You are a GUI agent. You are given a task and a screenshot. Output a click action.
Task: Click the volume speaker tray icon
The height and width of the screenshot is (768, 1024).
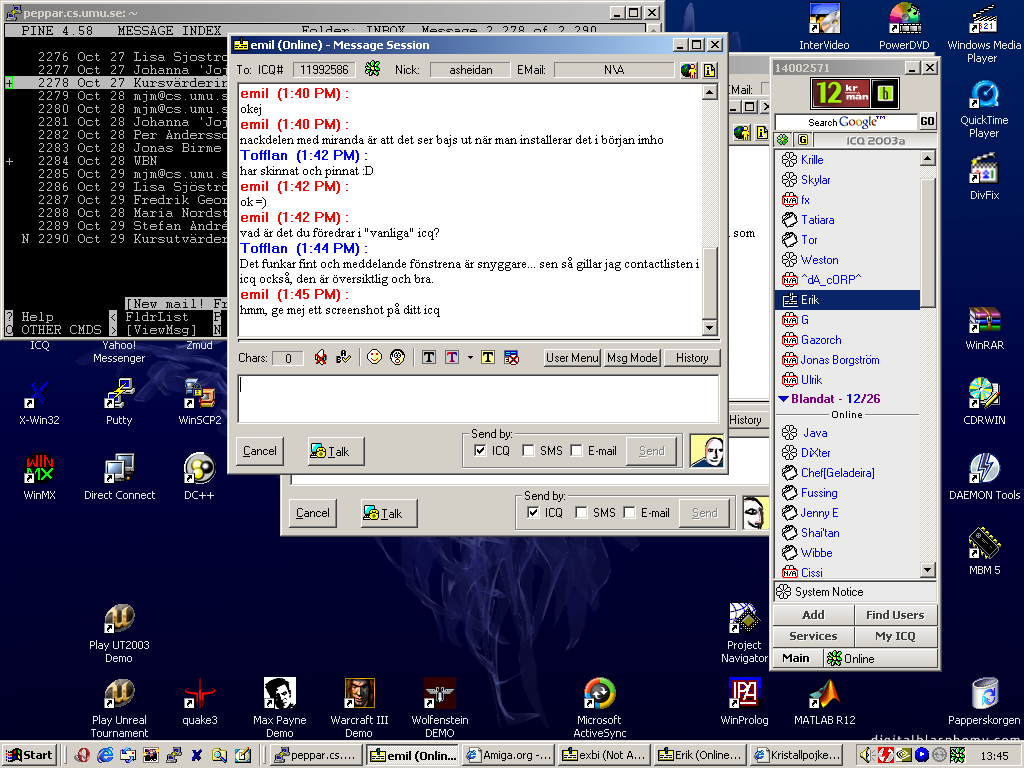[x=866, y=755]
